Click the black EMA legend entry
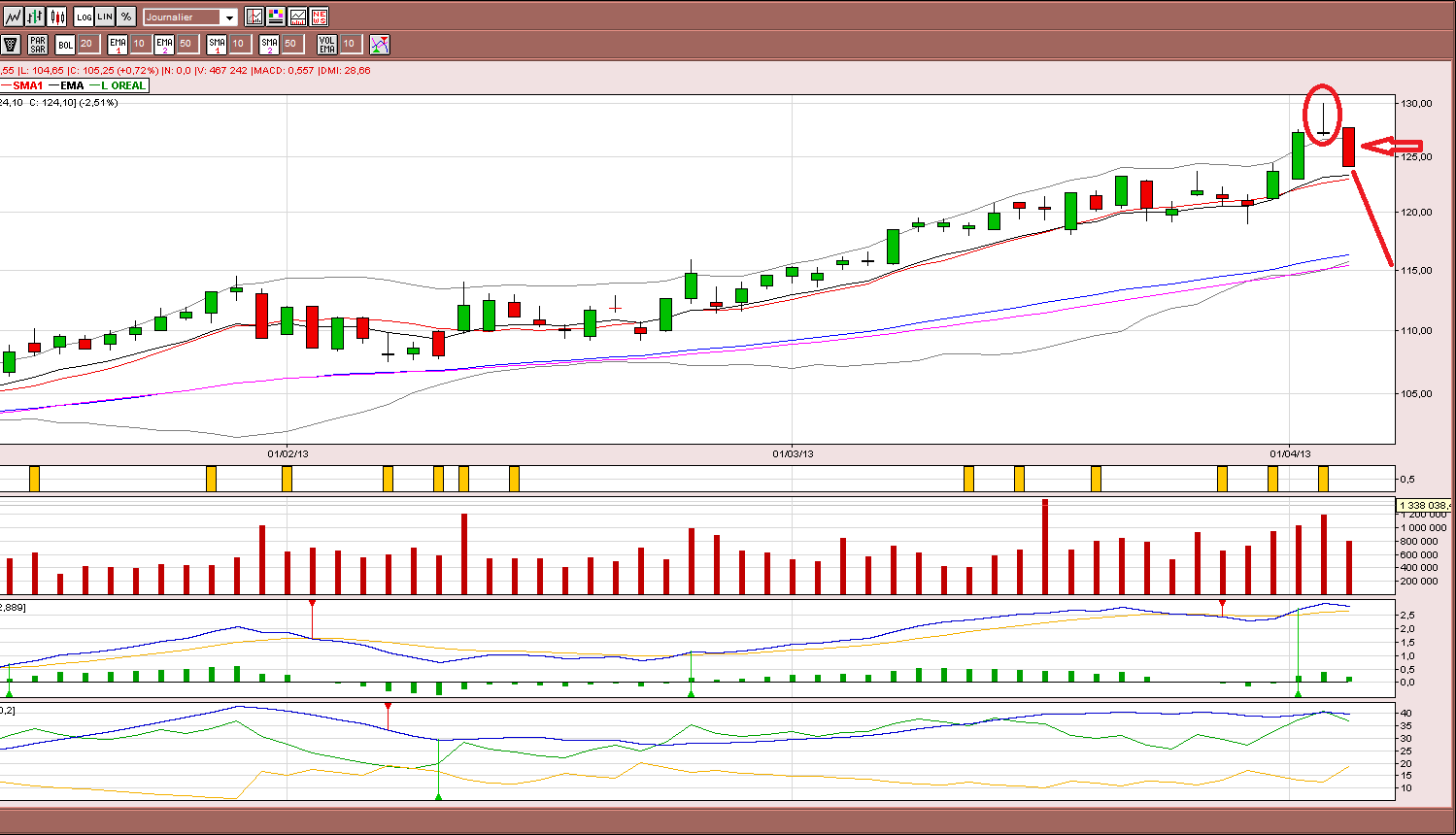Image resolution: width=1456 pixels, height=835 pixels. point(66,86)
